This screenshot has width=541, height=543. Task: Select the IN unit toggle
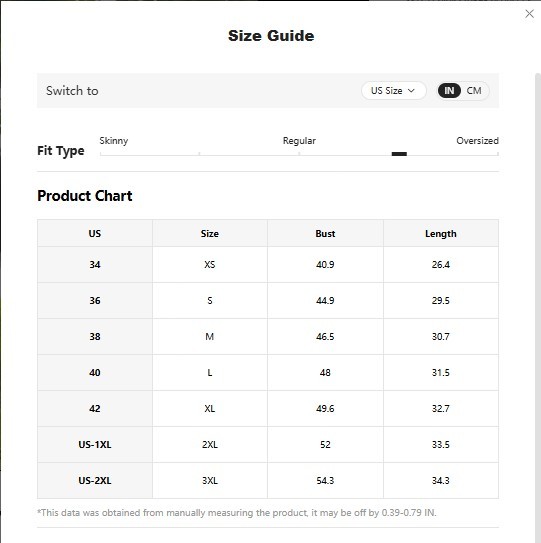click(x=449, y=91)
